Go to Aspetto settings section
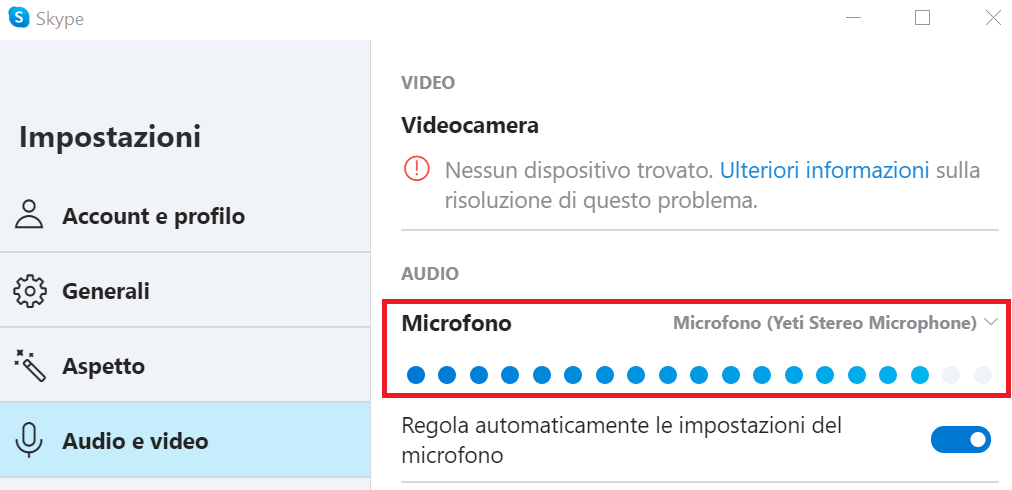Screen dimensions: 1012x490 coord(103,366)
